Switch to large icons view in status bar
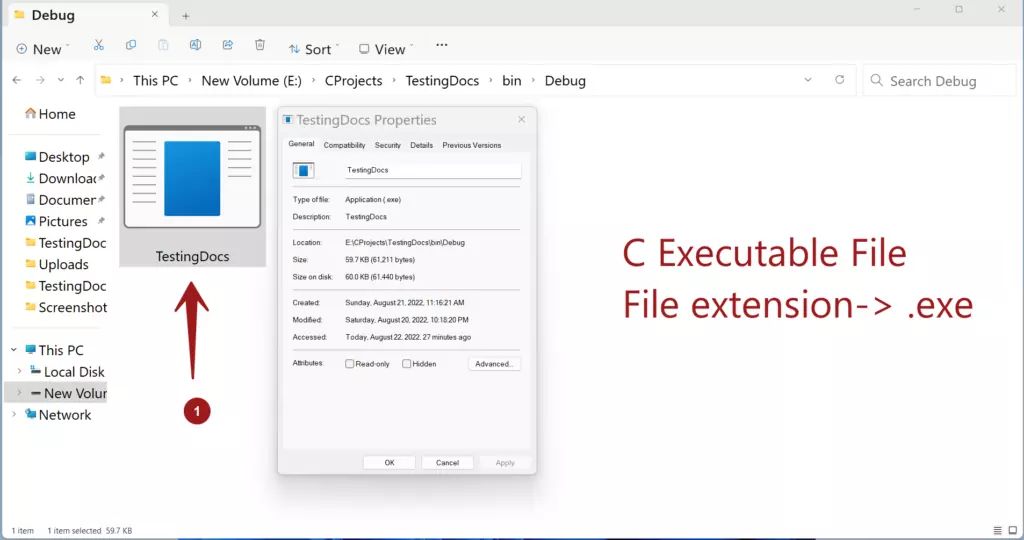 1012,530
